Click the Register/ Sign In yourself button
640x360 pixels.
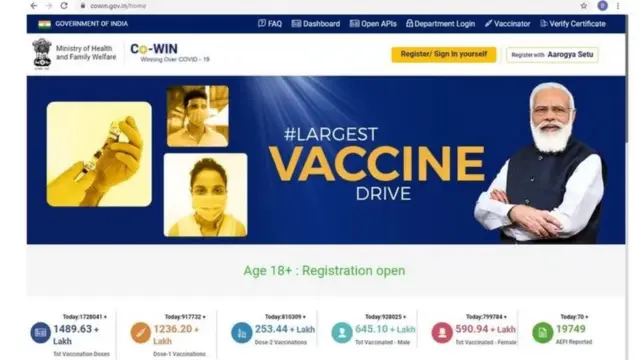point(444,54)
